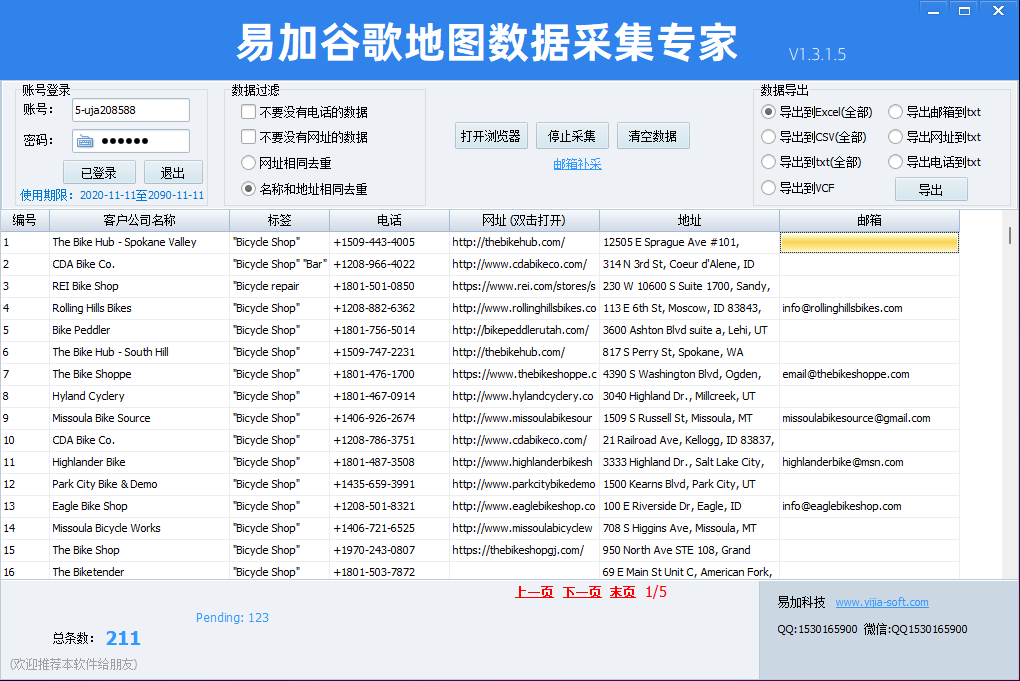1020x681 pixels.
Task: Select Rolling Hills Bikes name cell
Action: [x=139, y=308]
